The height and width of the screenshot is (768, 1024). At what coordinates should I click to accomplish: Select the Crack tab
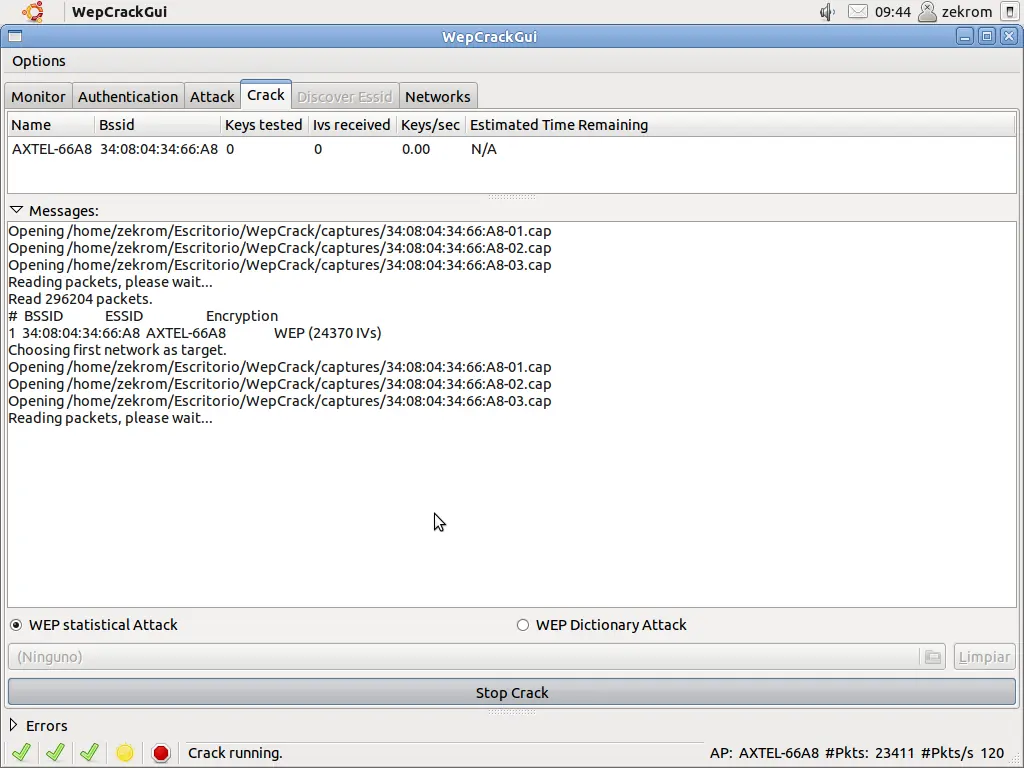click(x=266, y=95)
